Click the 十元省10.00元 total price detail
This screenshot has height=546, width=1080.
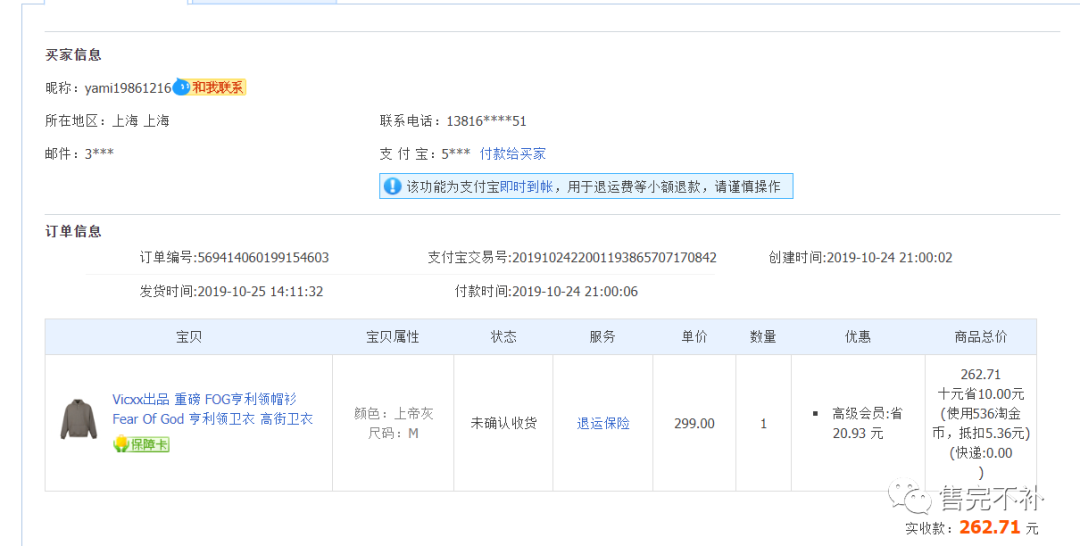point(981,395)
